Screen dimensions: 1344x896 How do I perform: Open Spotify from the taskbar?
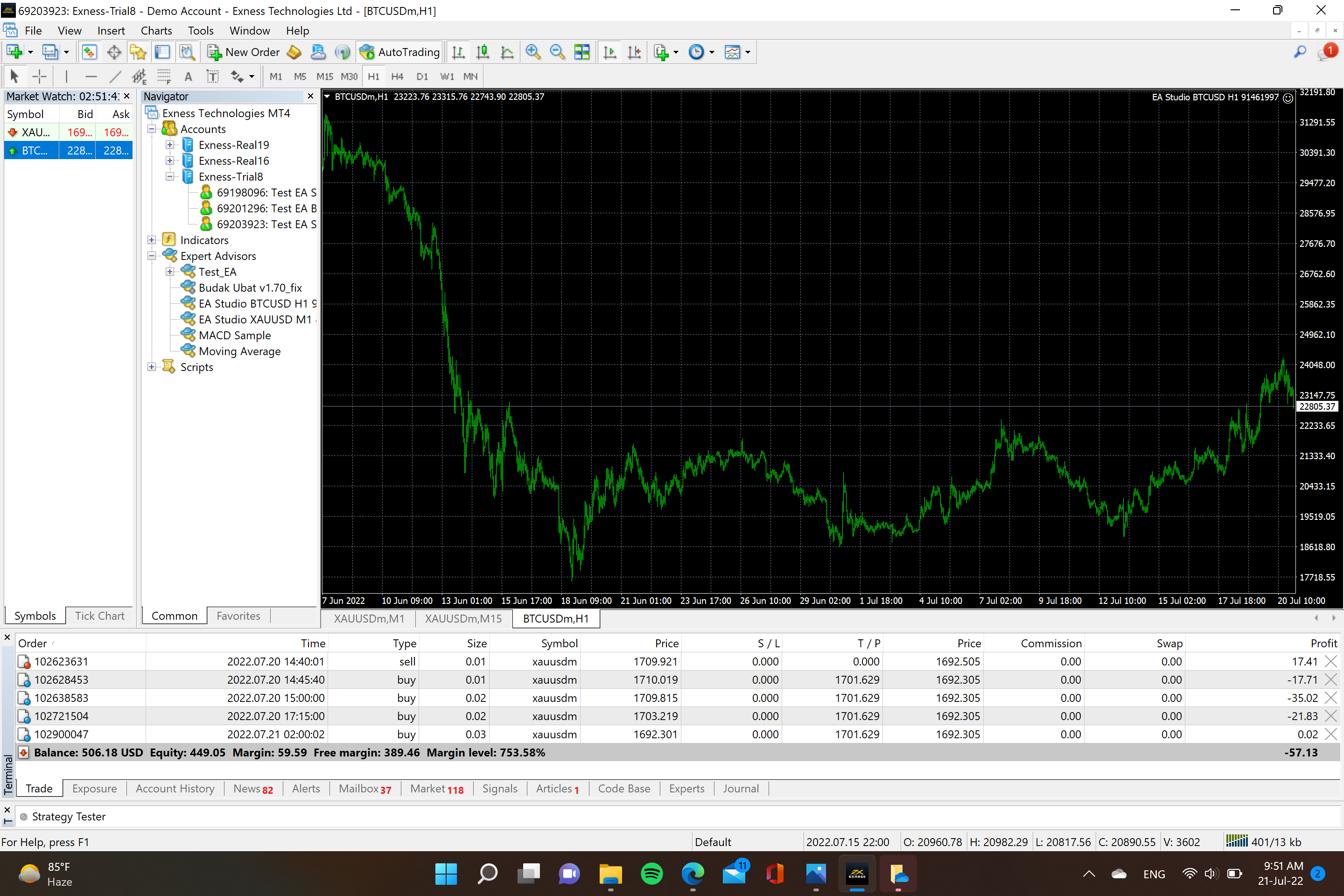tap(651, 874)
